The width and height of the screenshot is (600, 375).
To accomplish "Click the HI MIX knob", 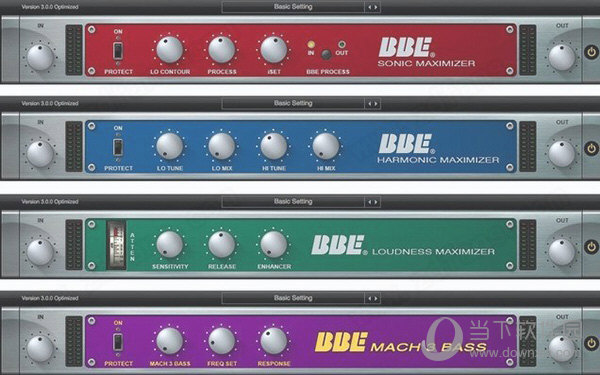I will coord(326,146).
